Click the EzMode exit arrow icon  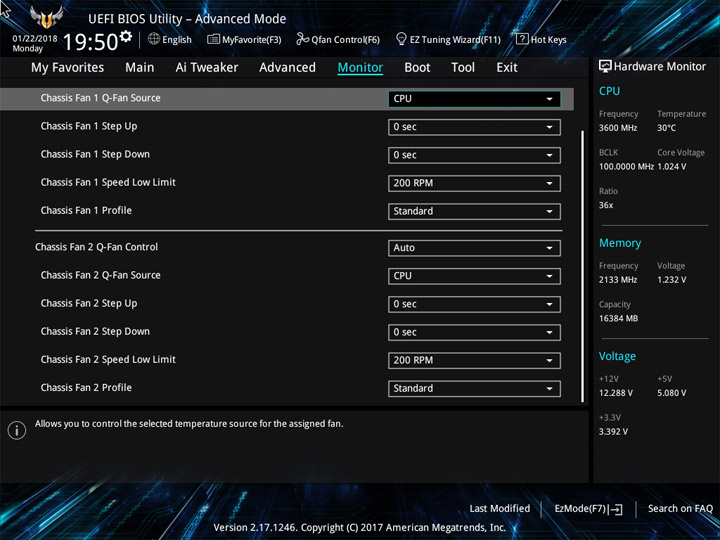pos(616,509)
